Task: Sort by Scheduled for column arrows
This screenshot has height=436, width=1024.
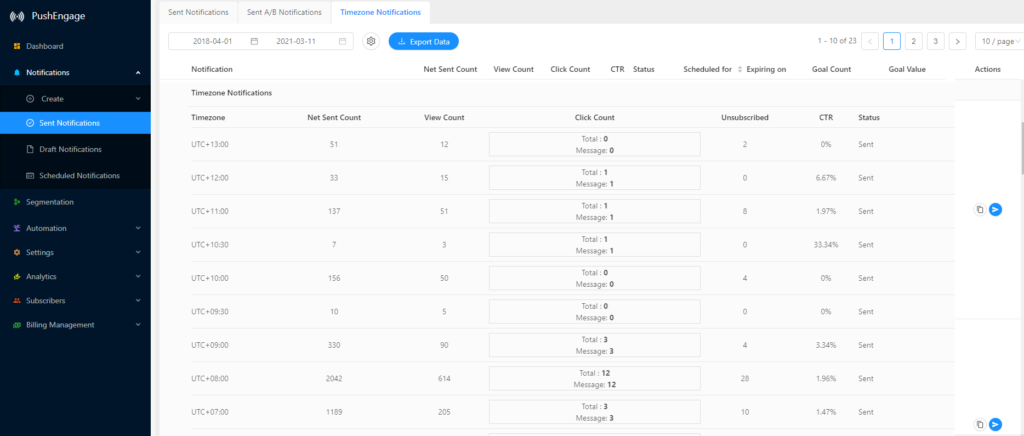Action: (x=740, y=69)
